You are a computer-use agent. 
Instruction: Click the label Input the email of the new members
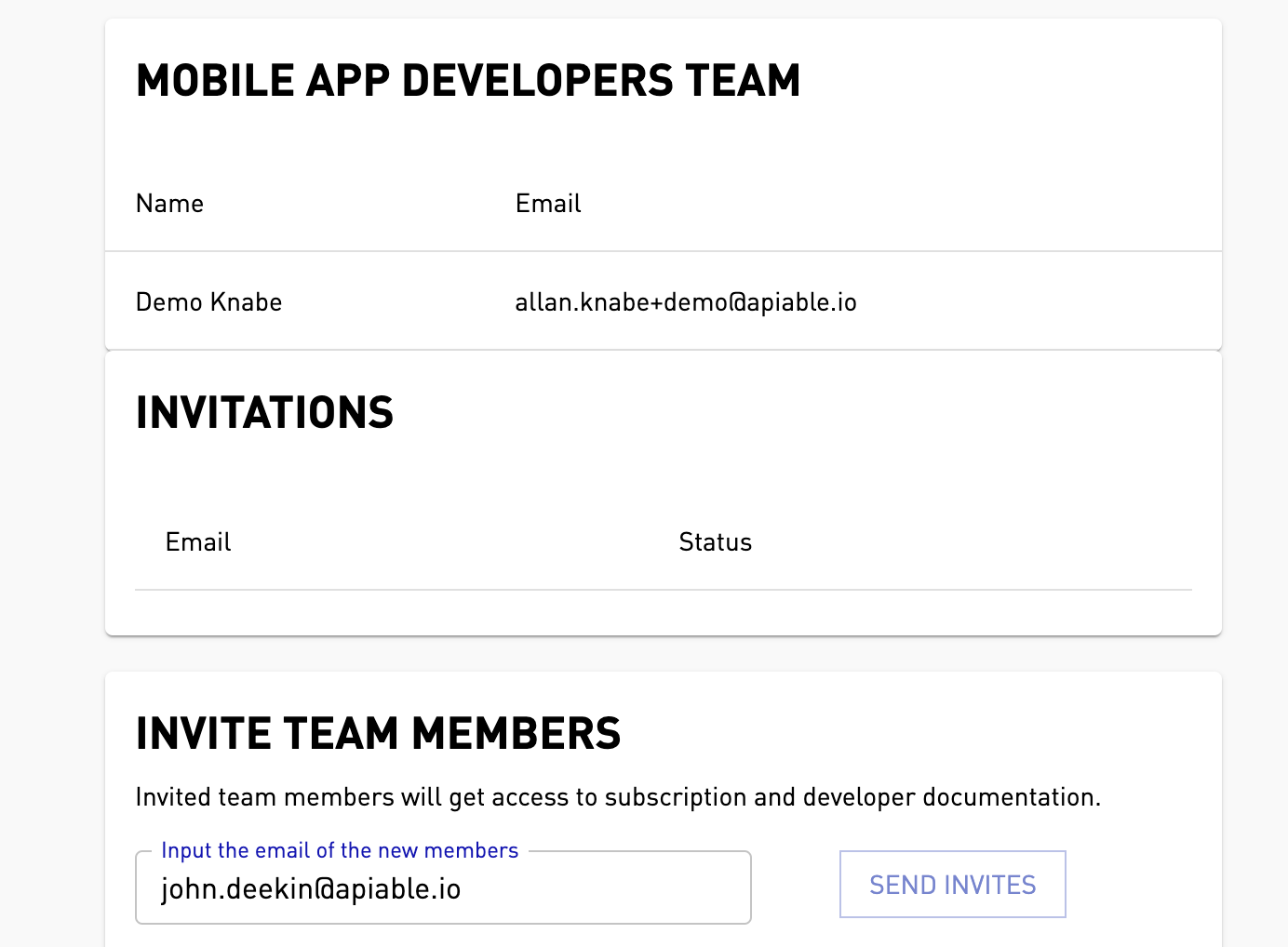[339, 849]
